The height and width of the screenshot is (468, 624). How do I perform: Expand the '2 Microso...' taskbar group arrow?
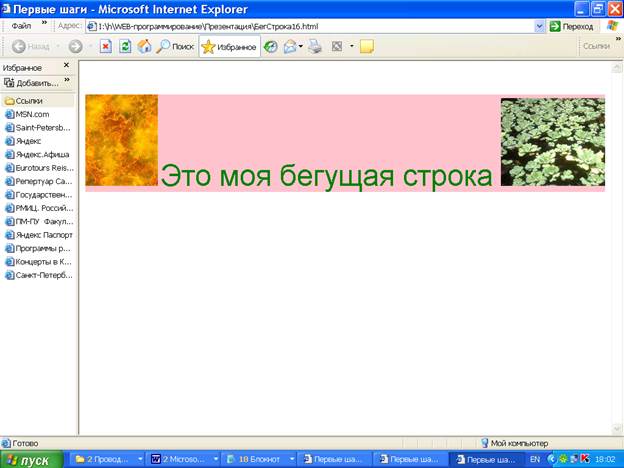click(x=215, y=459)
